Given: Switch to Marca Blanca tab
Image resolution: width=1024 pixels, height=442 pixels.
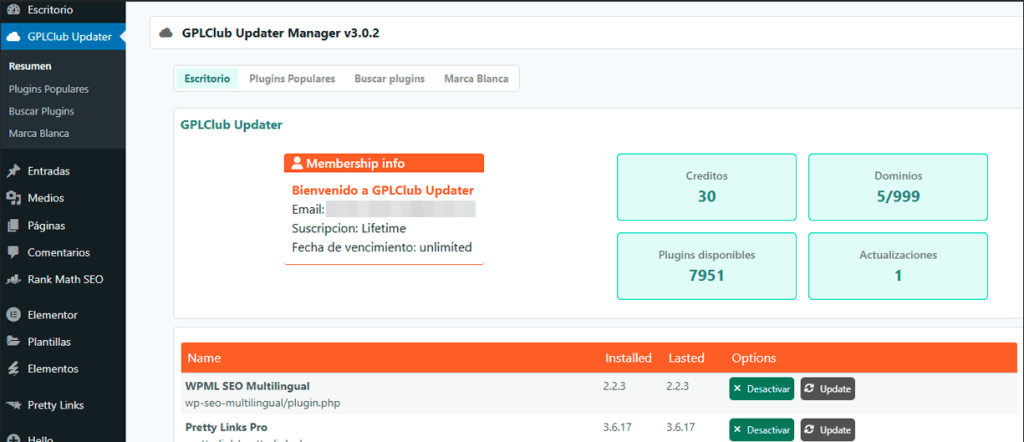Looking at the screenshot, I should (476, 78).
